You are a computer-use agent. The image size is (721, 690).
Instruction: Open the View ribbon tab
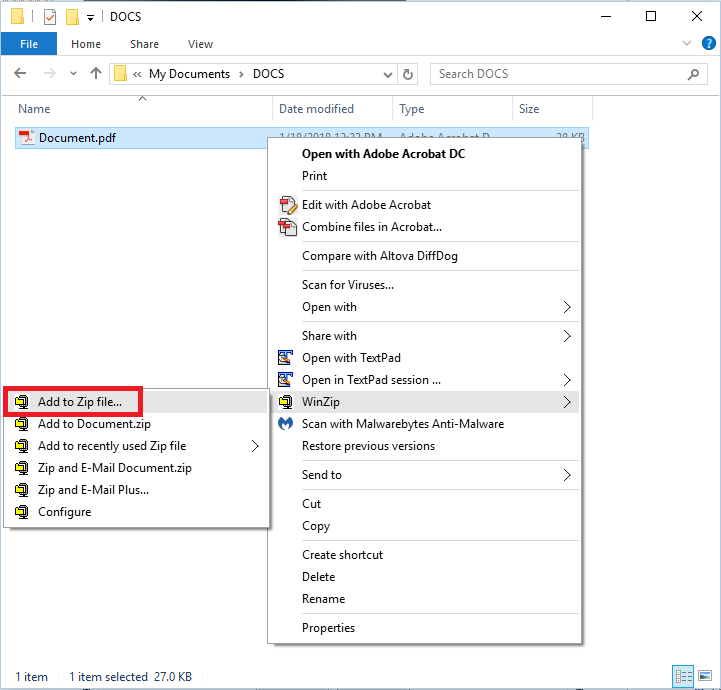coord(200,44)
